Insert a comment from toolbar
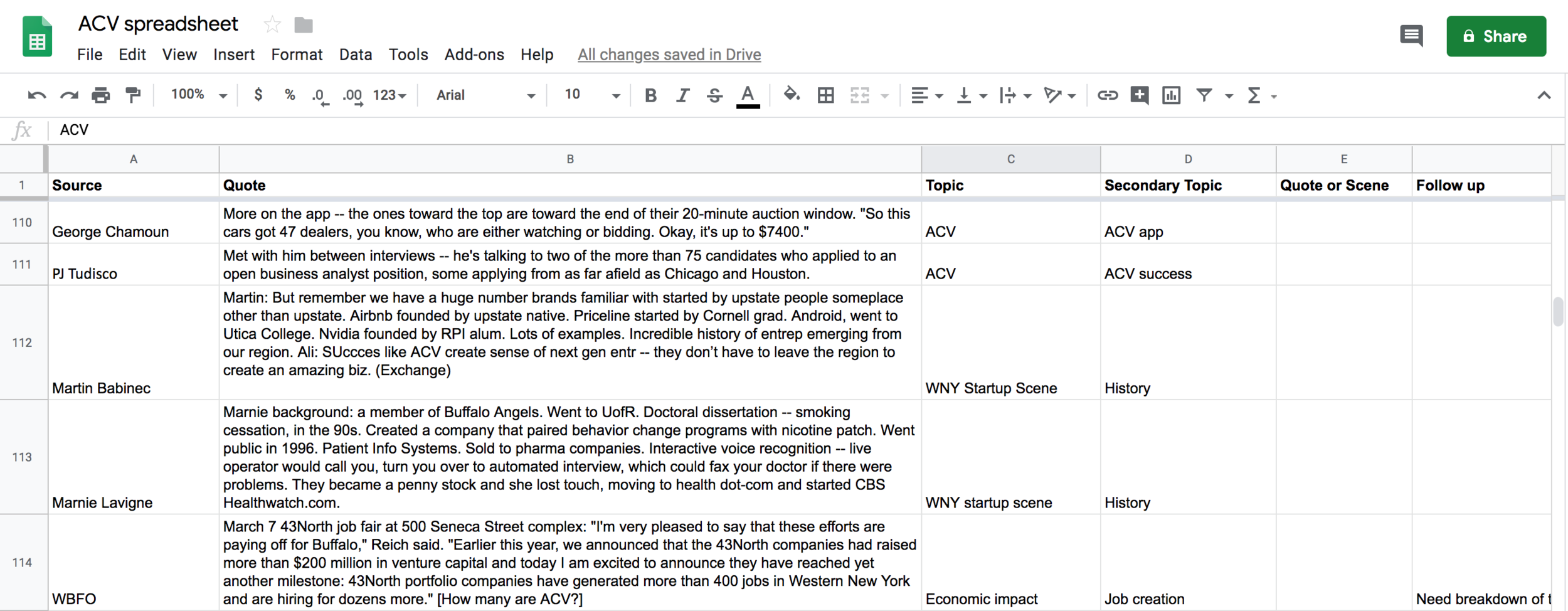The image size is (1568, 611). [x=1139, y=95]
